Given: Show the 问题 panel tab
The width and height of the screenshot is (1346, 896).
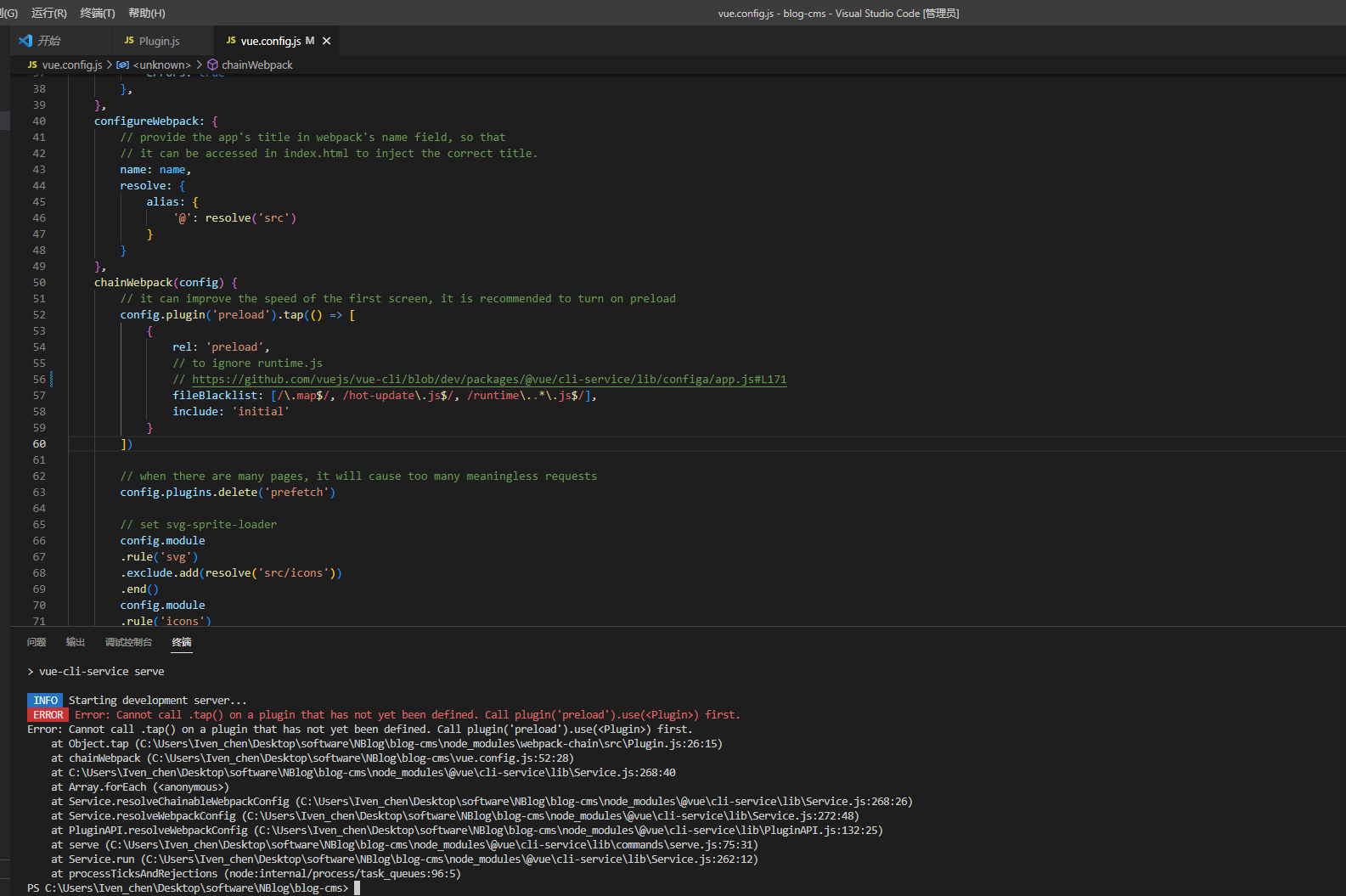Looking at the screenshot, I should pos(37,642).
